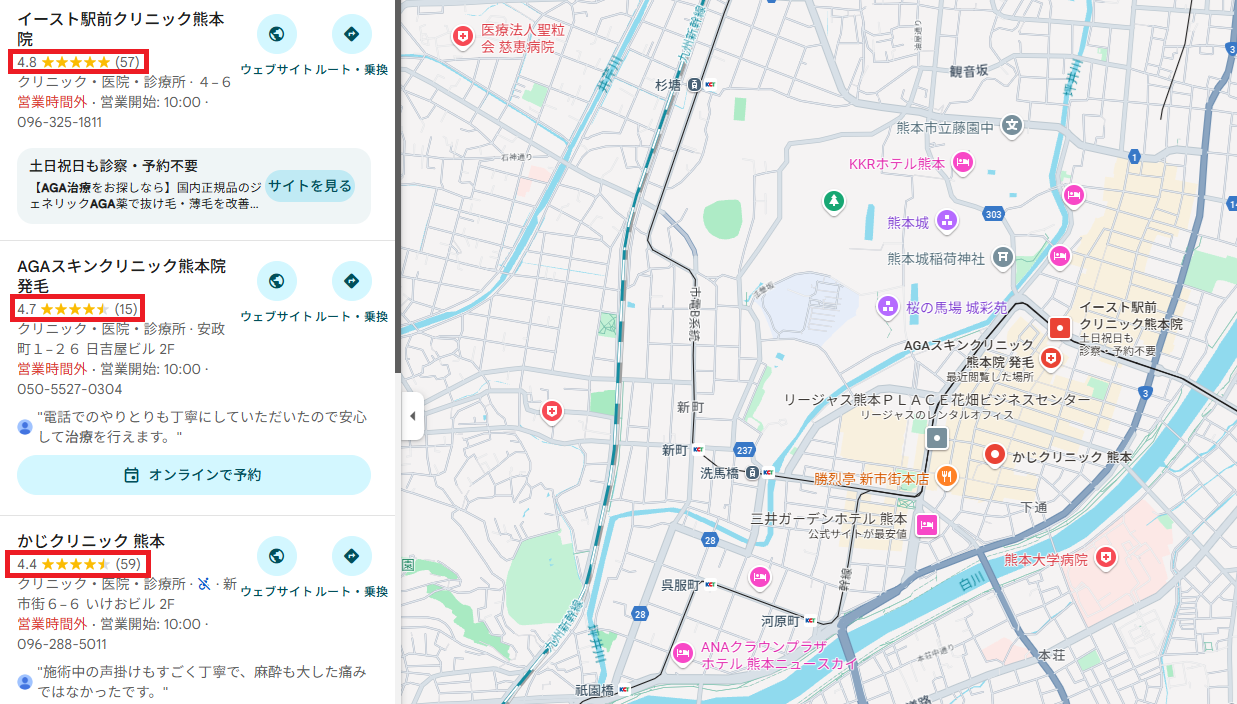Click the AGAスキンクリニック medical map pin
The width and height of the screenshot is (1237, 704).
tap(1050, 357)
